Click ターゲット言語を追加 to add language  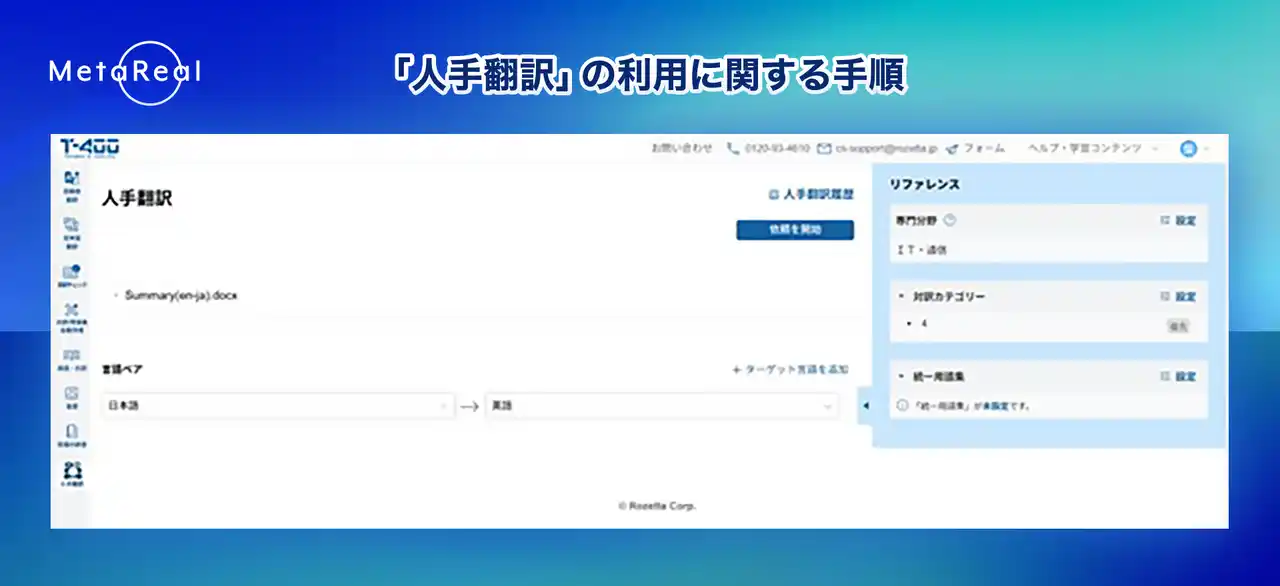[x=790, y=369]
